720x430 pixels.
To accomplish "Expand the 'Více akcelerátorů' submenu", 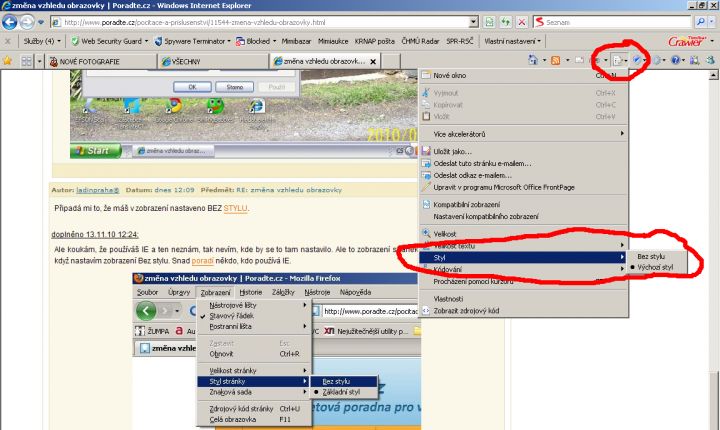I will click(523, 134).
